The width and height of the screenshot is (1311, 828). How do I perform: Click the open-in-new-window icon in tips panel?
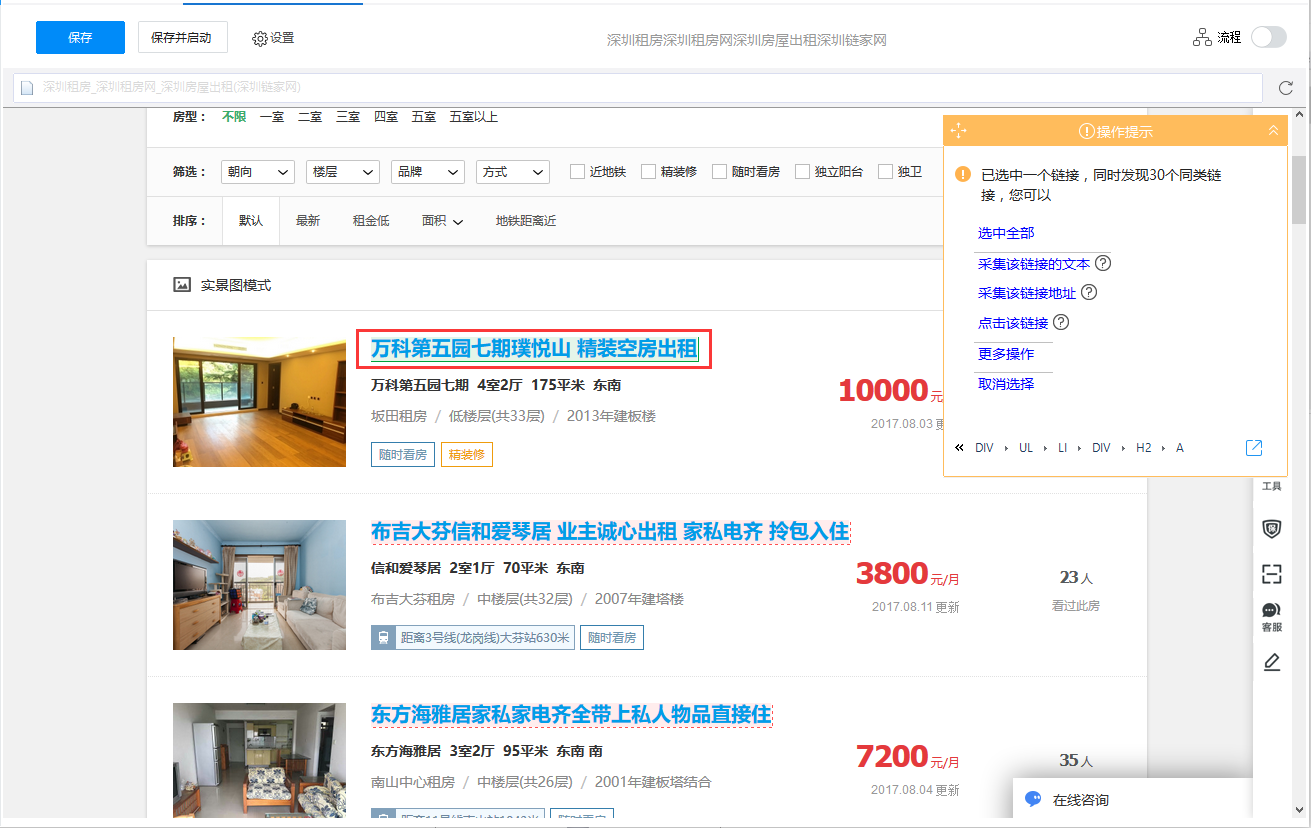tap(1254, 448)
